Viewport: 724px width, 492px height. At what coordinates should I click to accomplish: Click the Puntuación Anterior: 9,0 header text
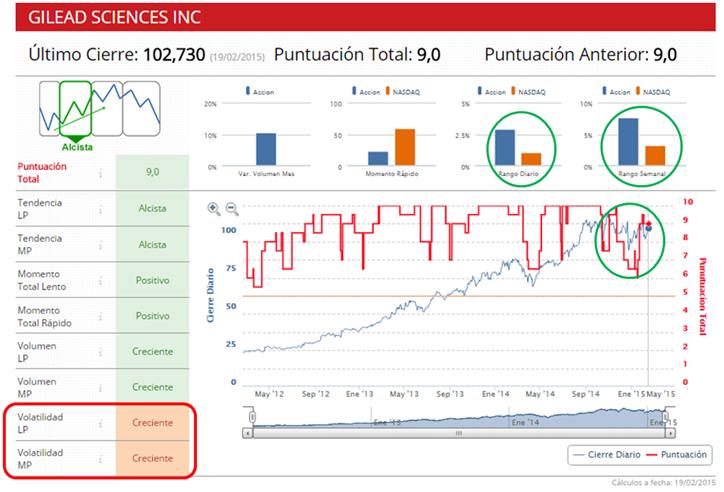[x=580, y=54]
